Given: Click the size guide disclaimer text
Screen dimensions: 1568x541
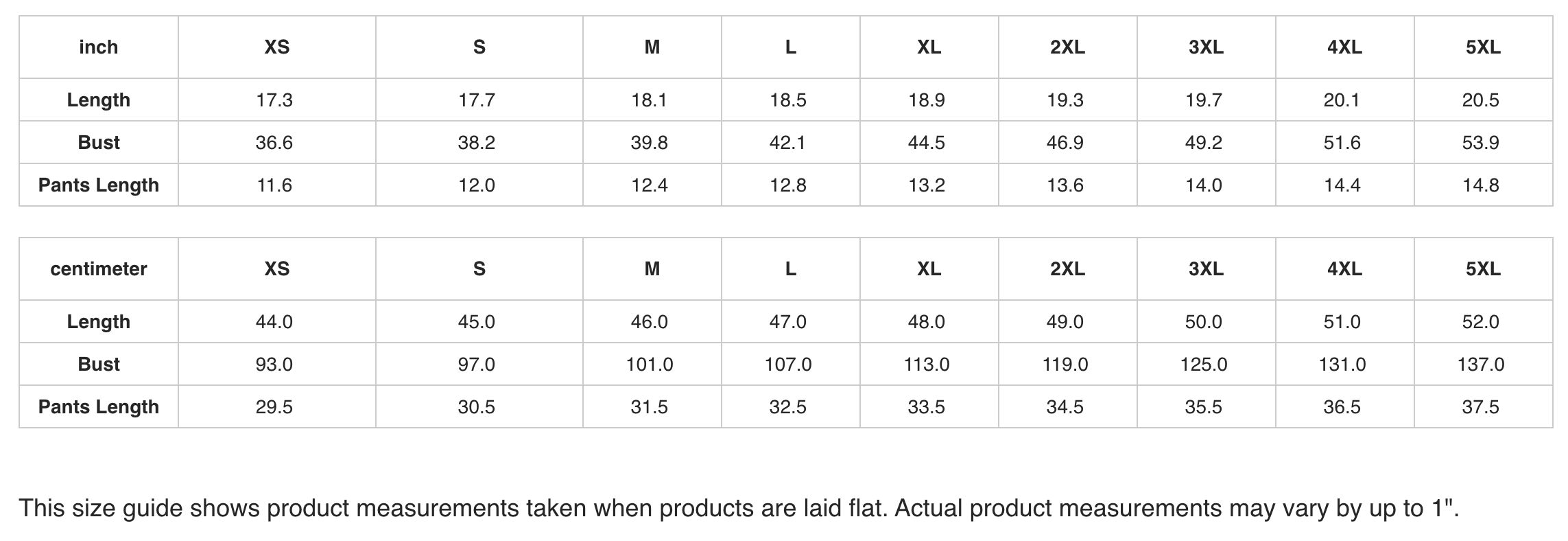Looking at the screenshot, I should [739, 509].
